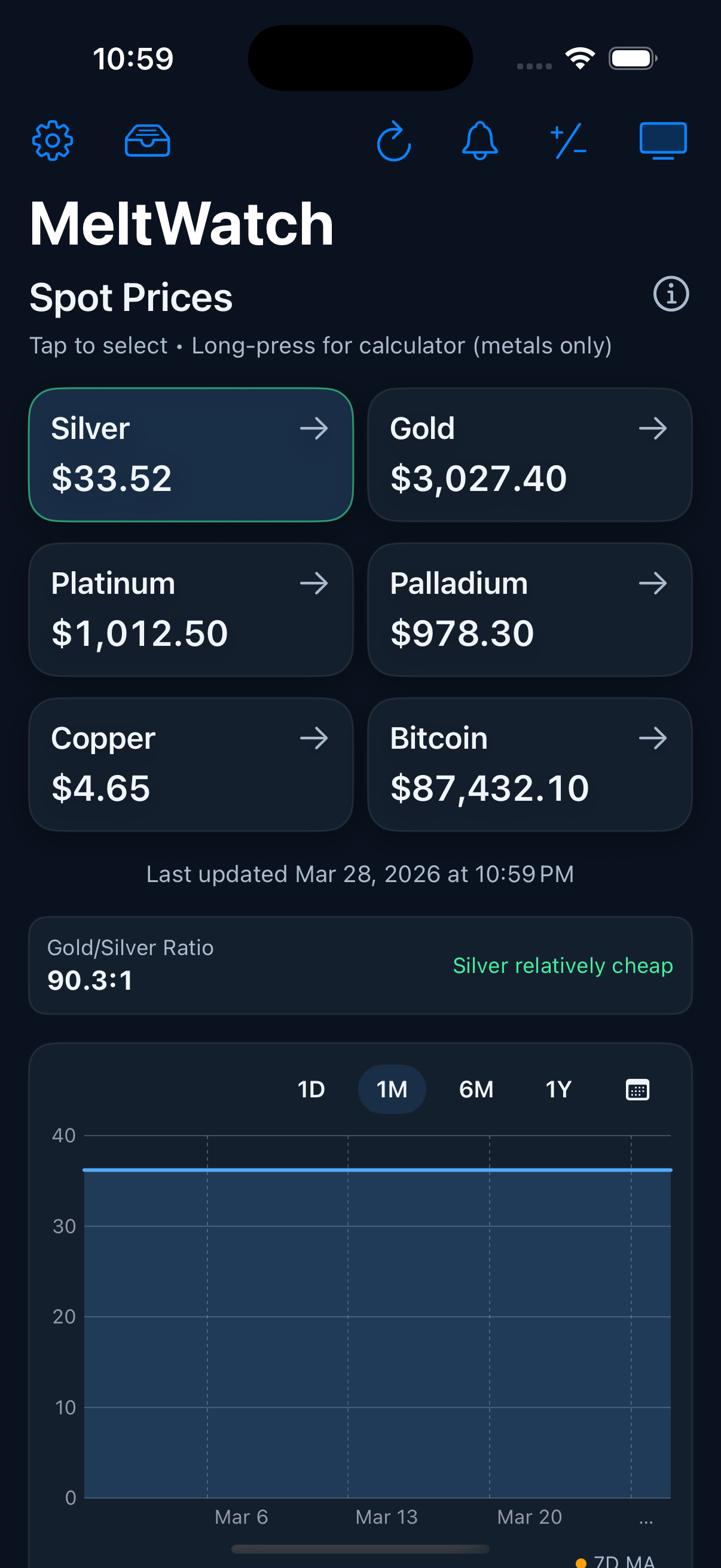Open price alerts bell icon

480,141
